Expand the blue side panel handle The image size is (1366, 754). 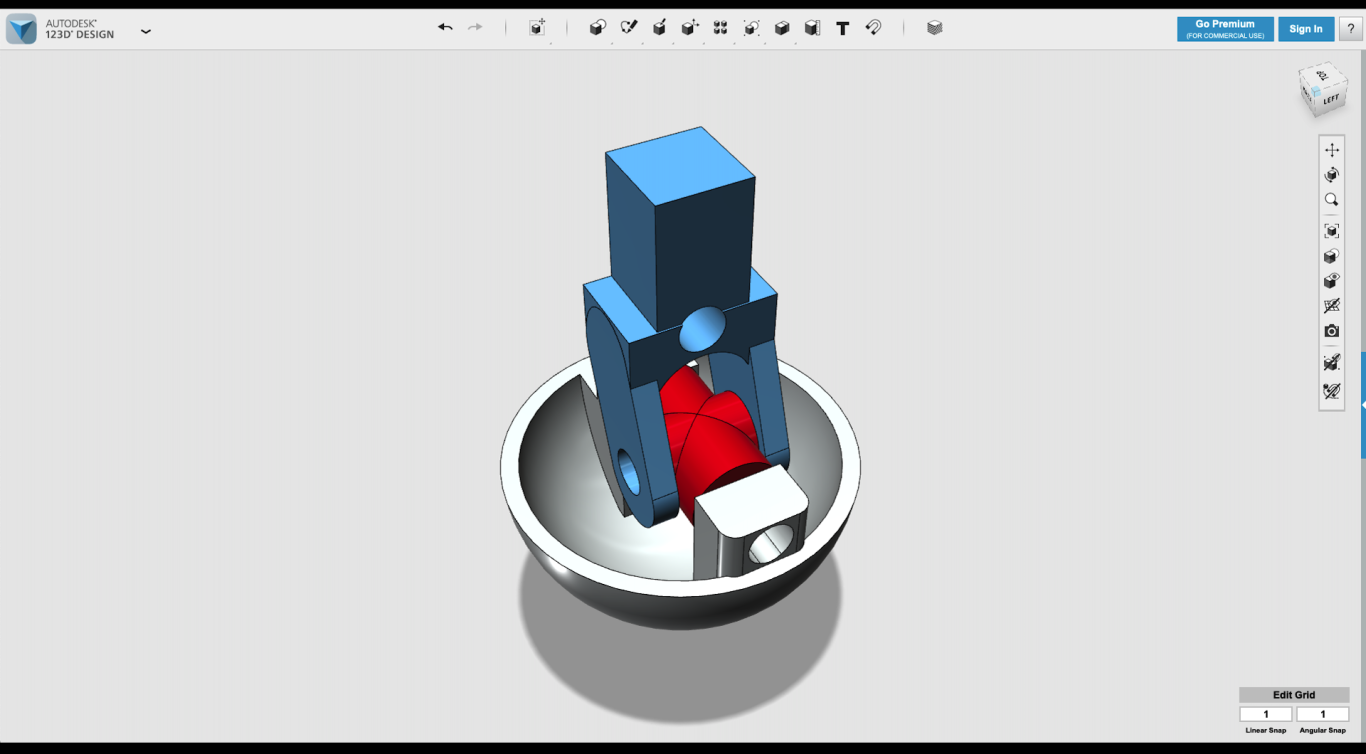click(1363, 405)
